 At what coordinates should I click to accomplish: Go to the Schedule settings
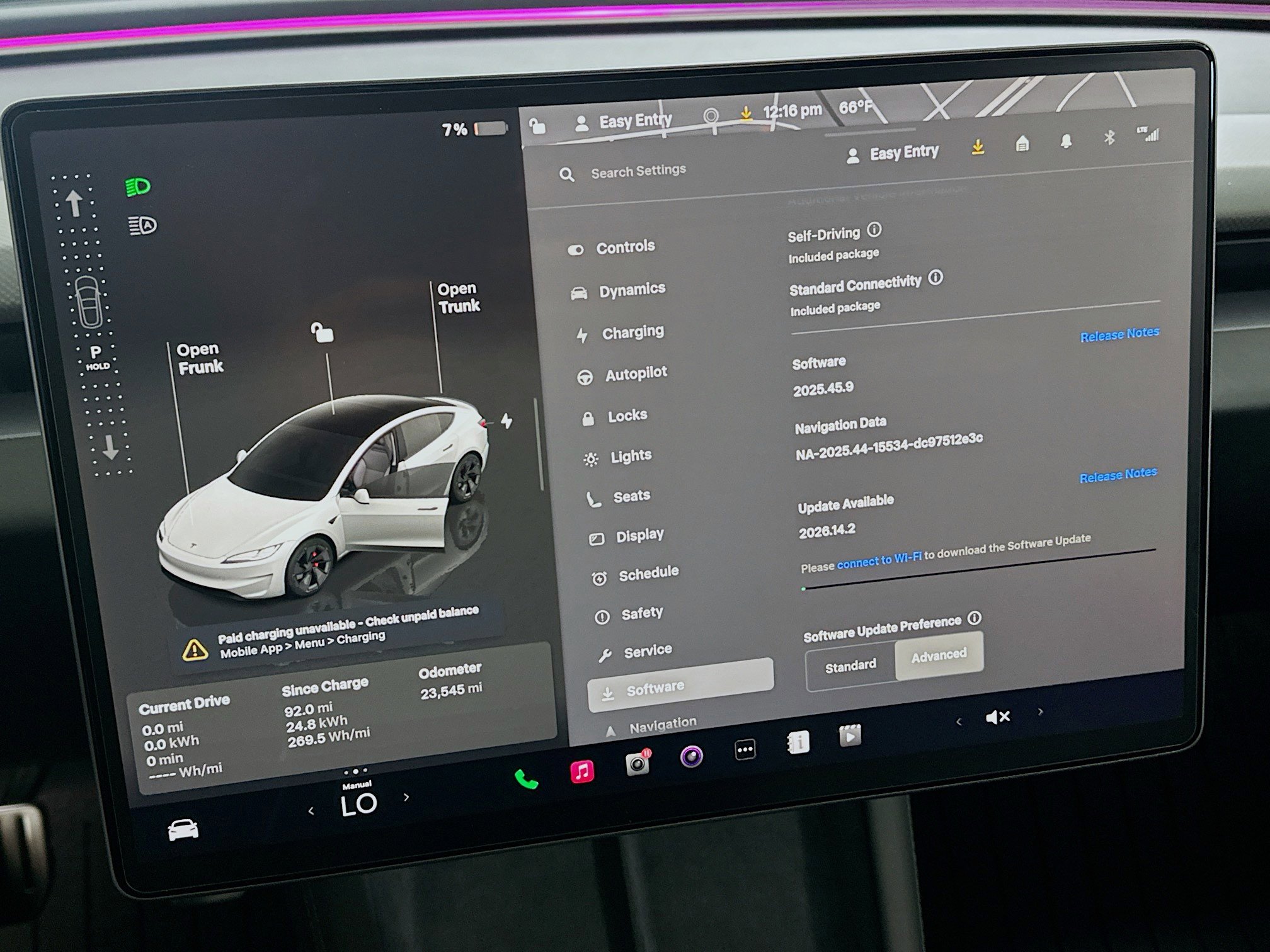(x=635, y=574)
